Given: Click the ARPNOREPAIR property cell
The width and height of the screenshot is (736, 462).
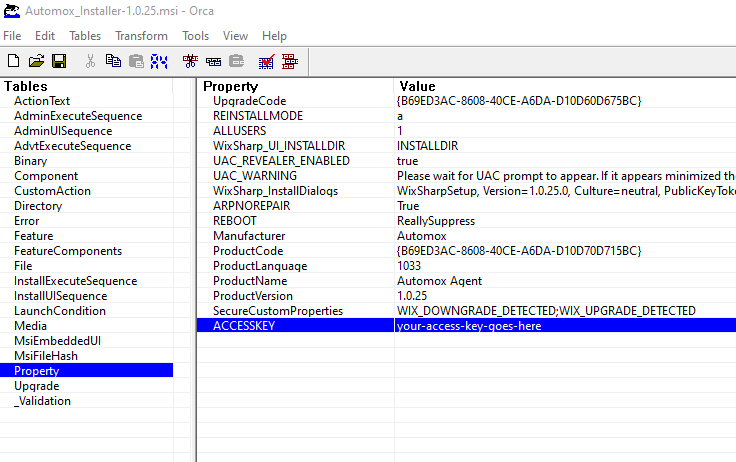Looking at the screenshot, I should (252, 206).
